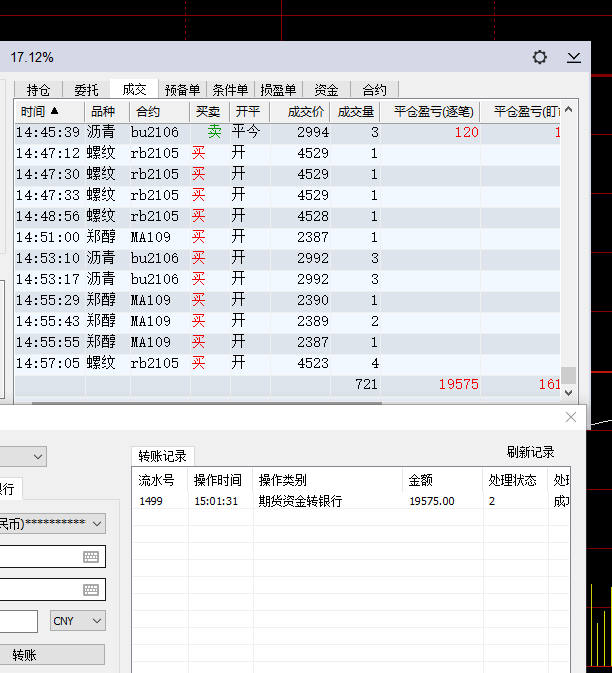Select the trade row at 14:53:17
This screenshot has width=612, height=673.
288,279
